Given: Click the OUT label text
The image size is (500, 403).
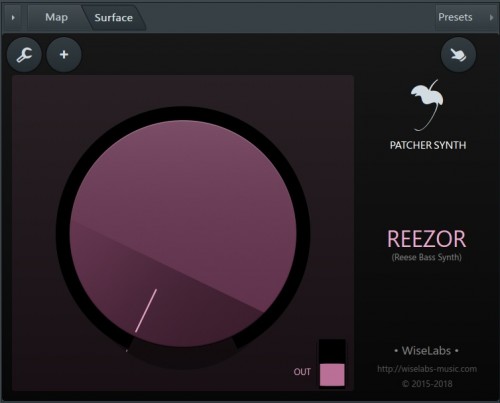Looking at the screenshot, I should click(302, 372).
